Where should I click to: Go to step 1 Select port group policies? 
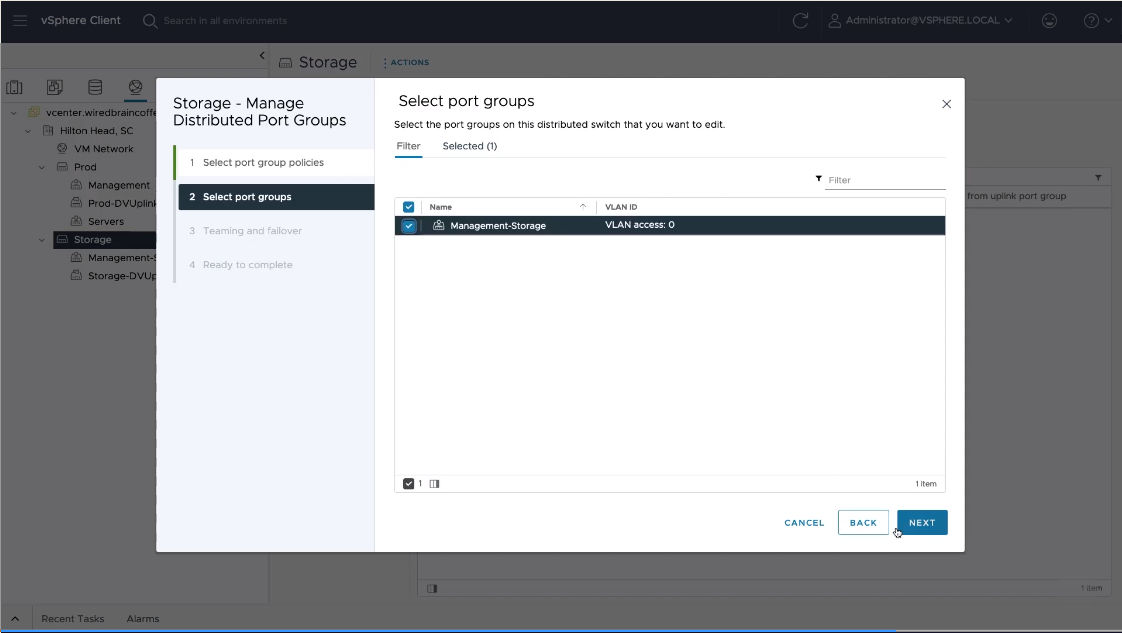pyautogui.click(x=263, y=163)
